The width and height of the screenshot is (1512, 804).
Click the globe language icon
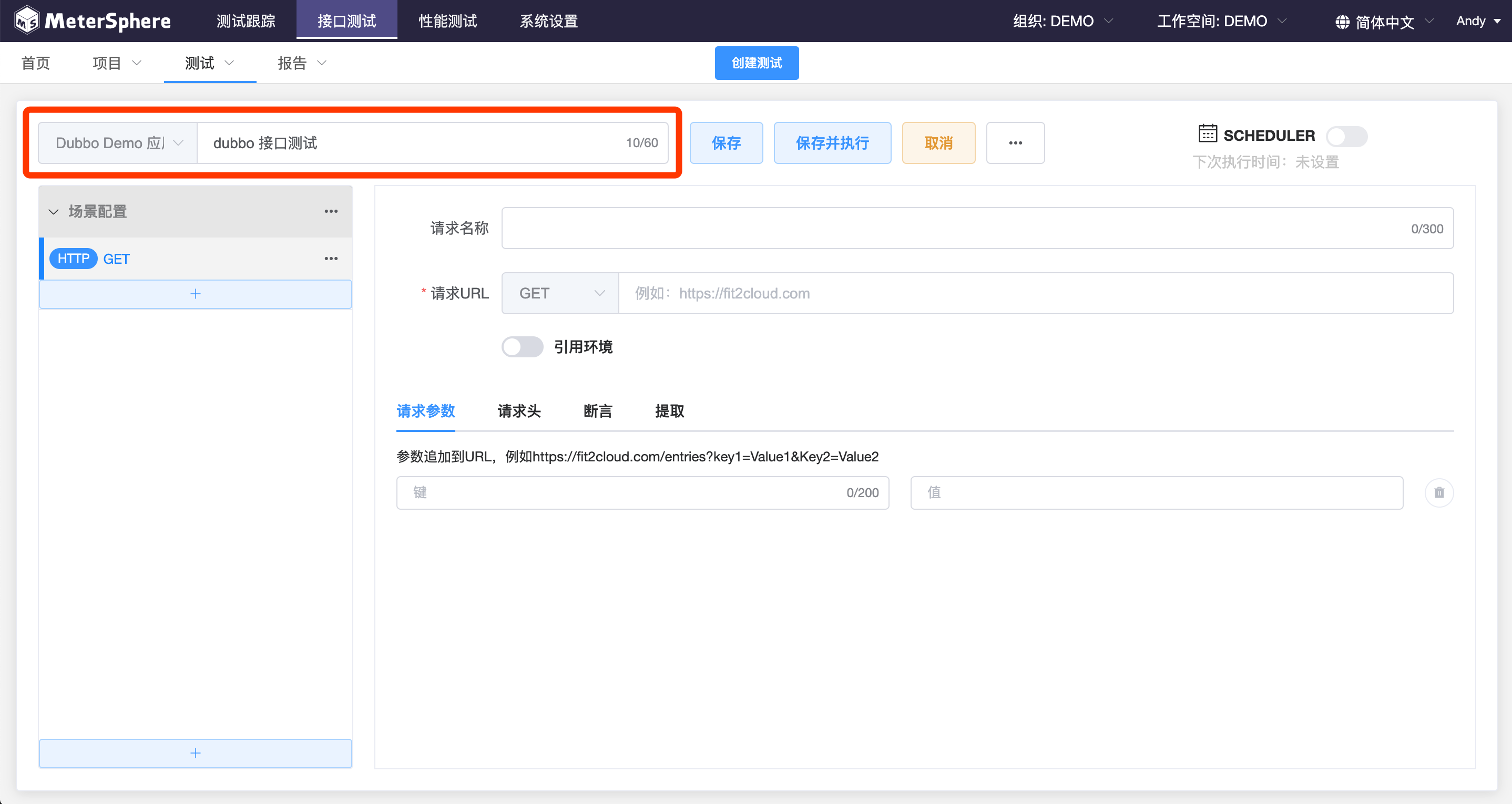[1342, 22]
